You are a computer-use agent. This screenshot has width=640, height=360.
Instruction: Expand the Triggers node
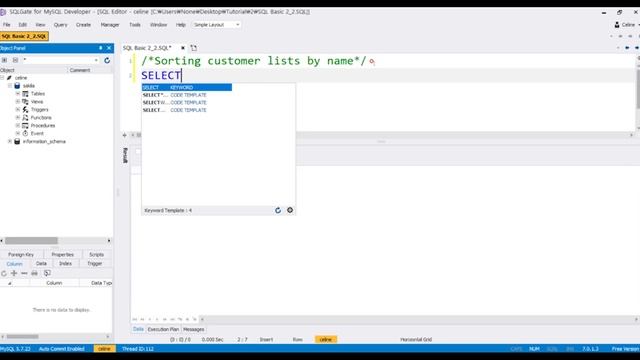(18, 110)
